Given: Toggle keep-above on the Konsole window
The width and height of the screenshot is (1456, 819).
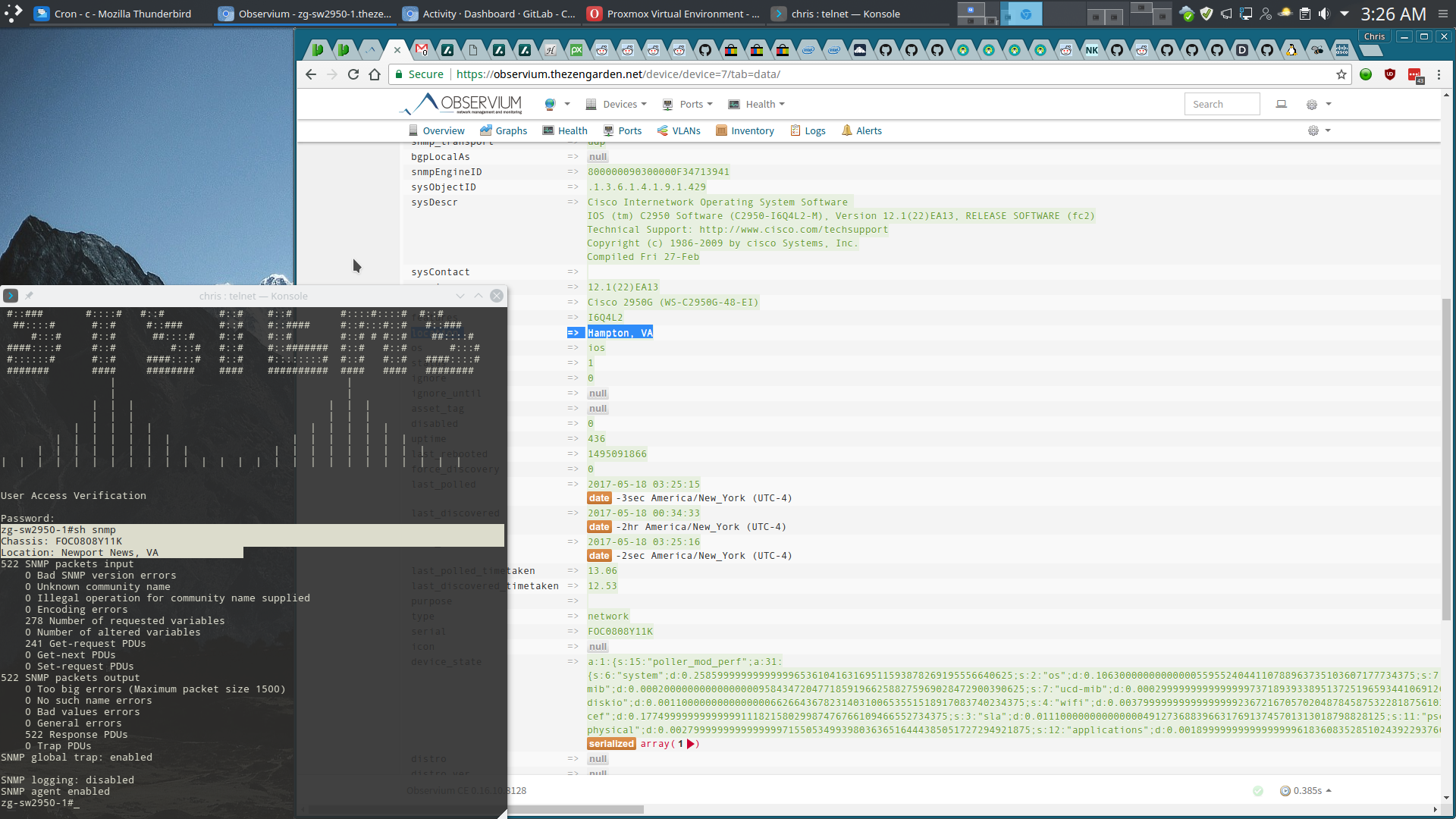Looking at the screenshot, I should 479,296.
